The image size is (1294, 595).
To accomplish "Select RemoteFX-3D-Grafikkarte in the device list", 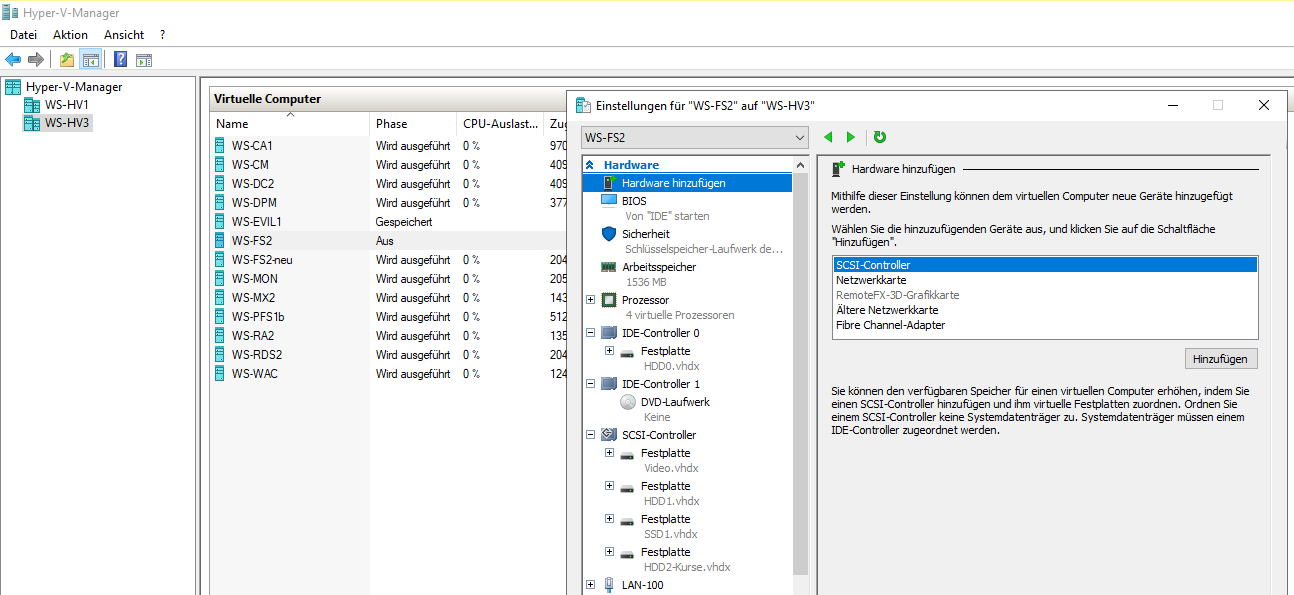I will coord(1045,295).
